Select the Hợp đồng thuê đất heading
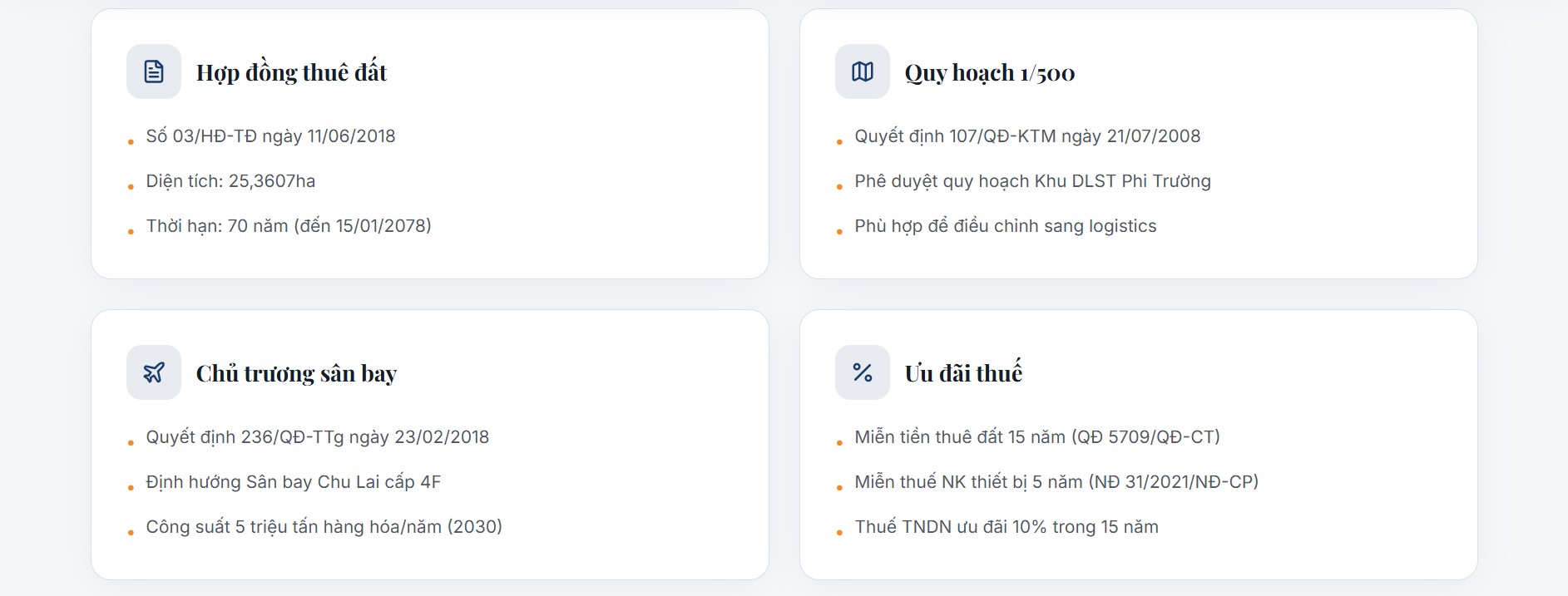 (x=291, y=73)
